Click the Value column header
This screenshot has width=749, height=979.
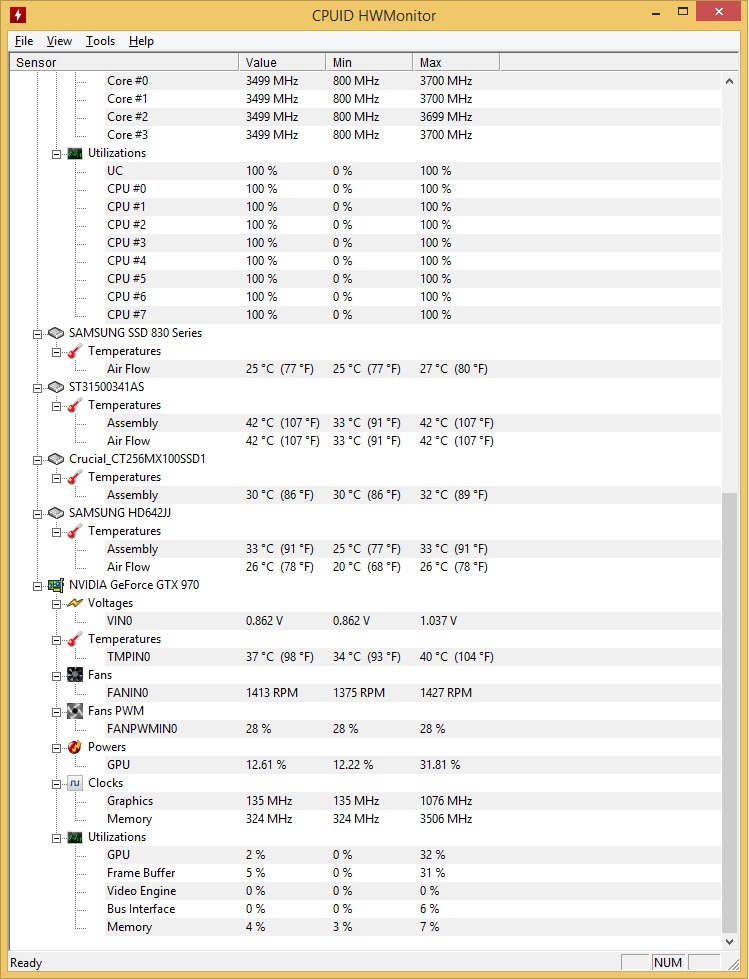tap(282, 62)
